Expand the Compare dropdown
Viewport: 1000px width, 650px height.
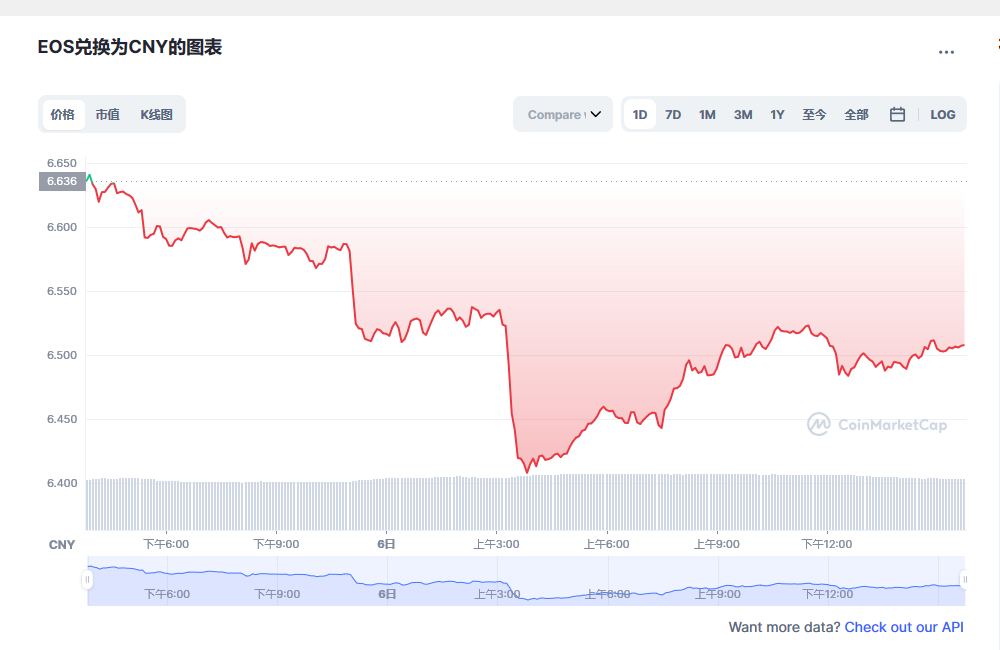point(563,115)
